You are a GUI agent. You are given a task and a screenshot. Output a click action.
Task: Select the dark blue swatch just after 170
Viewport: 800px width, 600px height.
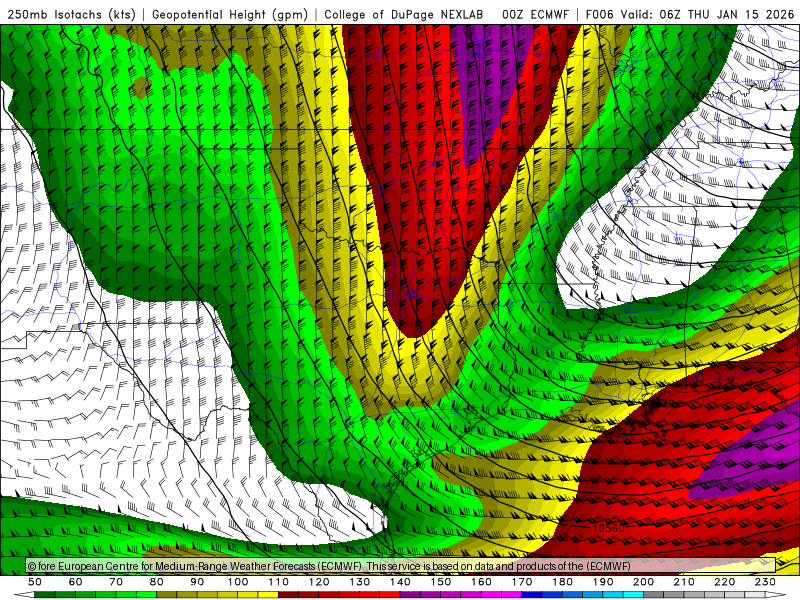(x=532, y=595)
